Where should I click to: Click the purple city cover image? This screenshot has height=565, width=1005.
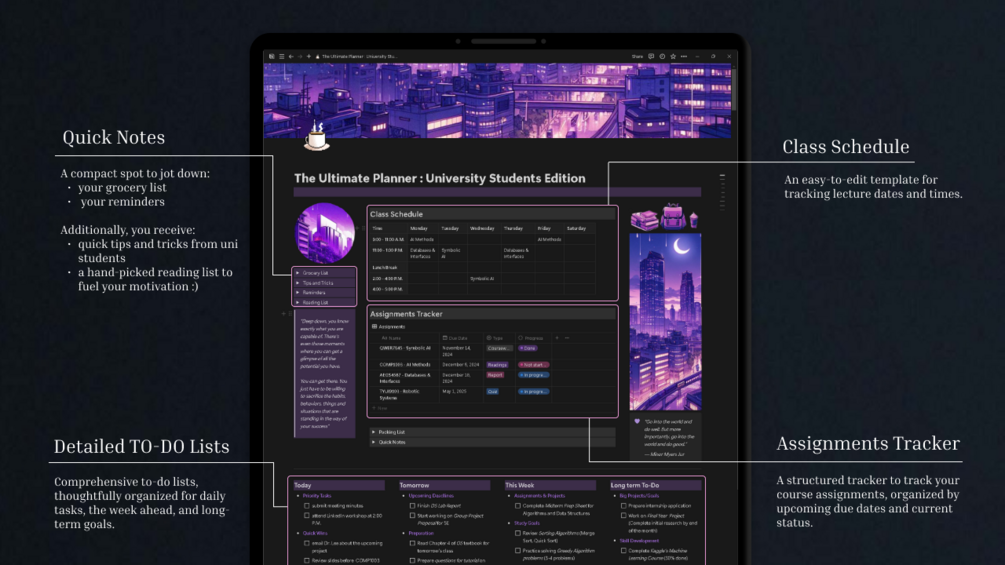pos(497,101)
